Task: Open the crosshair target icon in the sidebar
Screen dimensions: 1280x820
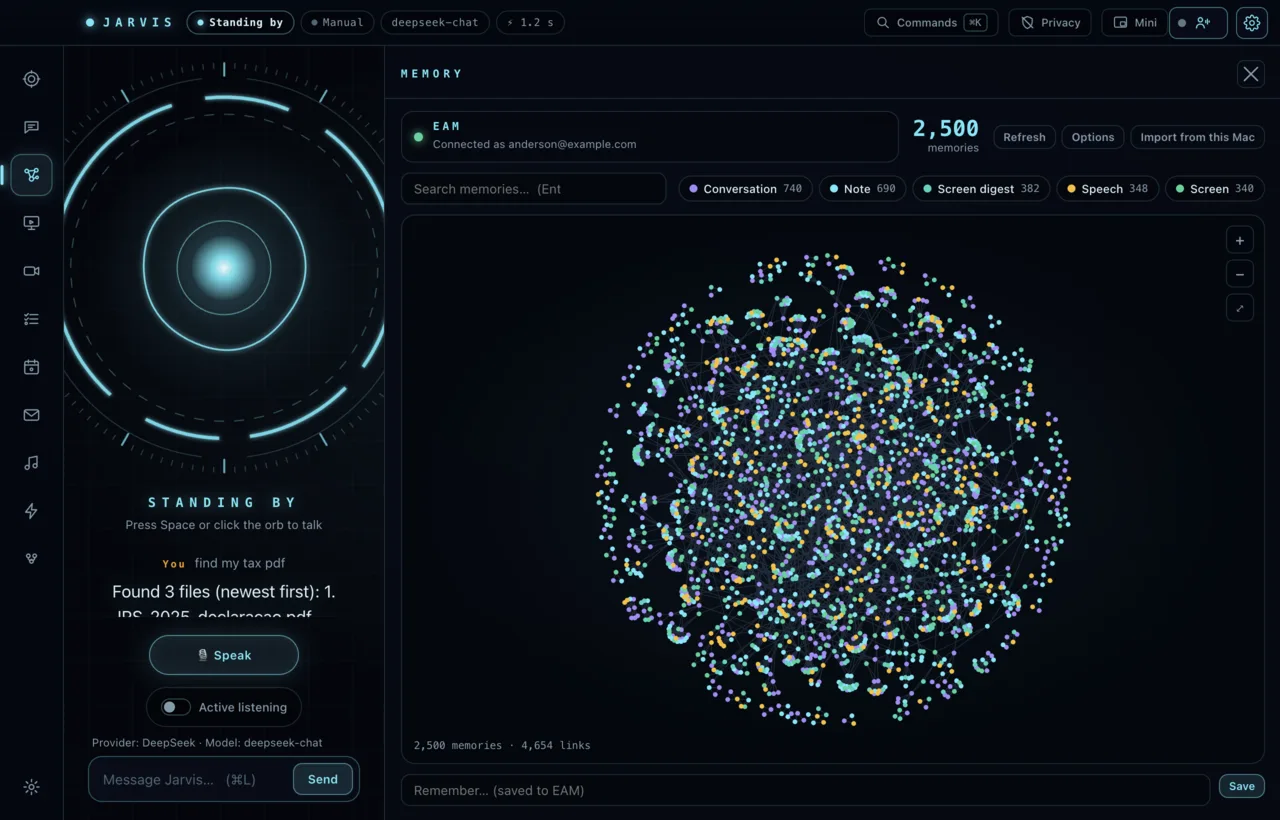Action: [x=31, y=79]
